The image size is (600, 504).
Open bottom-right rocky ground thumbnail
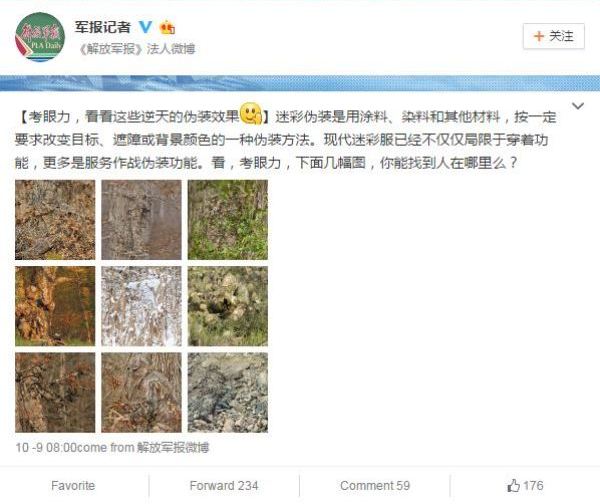coord(228,393)
